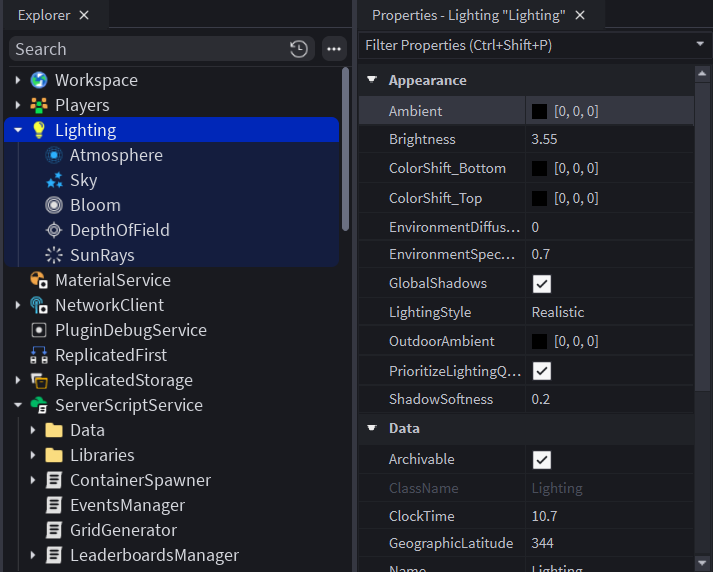Open Explorer options menu with three dots
Screen dimensions: 713x572
click(x=334, y=49)
